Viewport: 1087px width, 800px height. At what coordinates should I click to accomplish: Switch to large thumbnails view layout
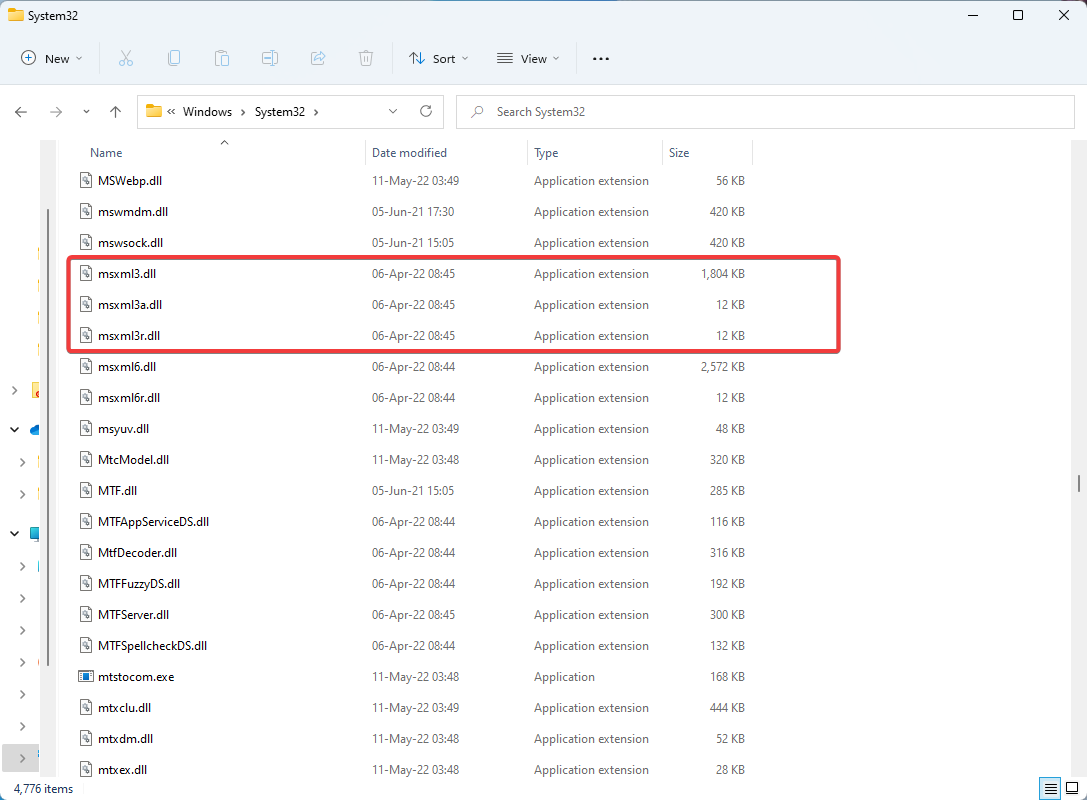click(x=1071, y=789)
